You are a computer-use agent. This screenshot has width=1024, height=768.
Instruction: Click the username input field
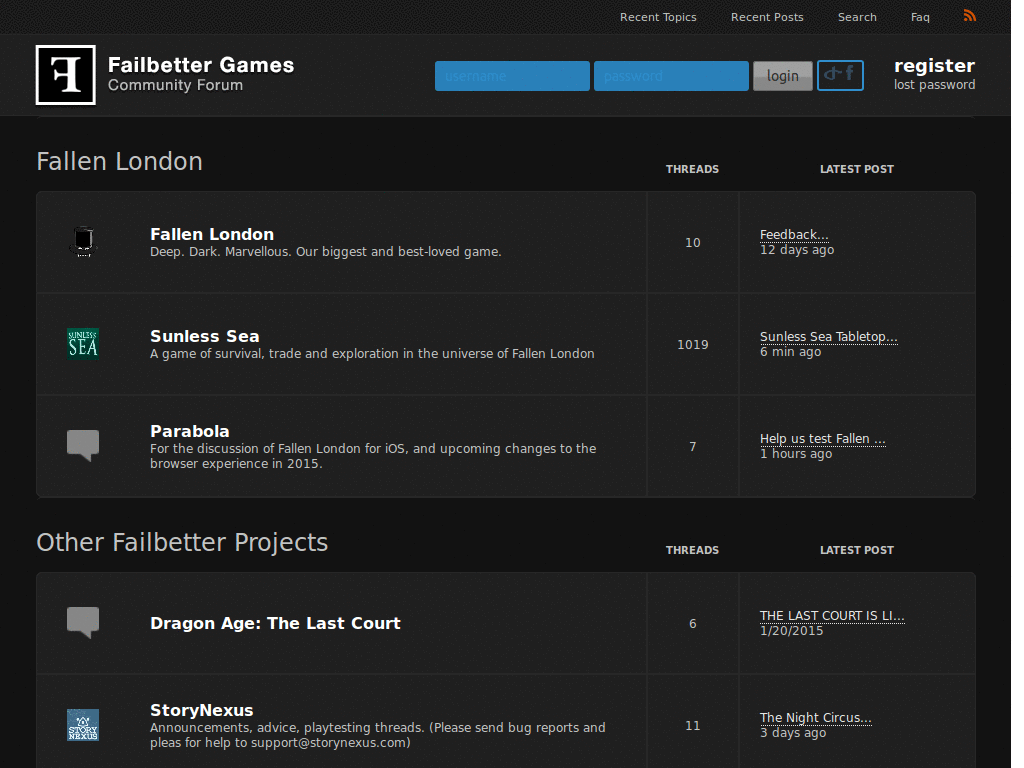512,75
